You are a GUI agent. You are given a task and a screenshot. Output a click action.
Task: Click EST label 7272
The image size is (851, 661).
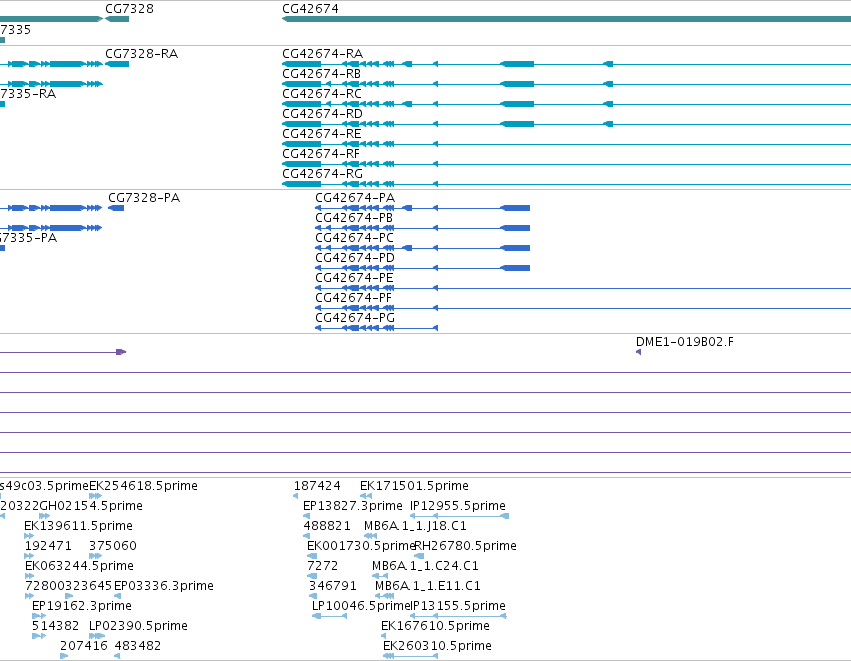tap(322, 566)
